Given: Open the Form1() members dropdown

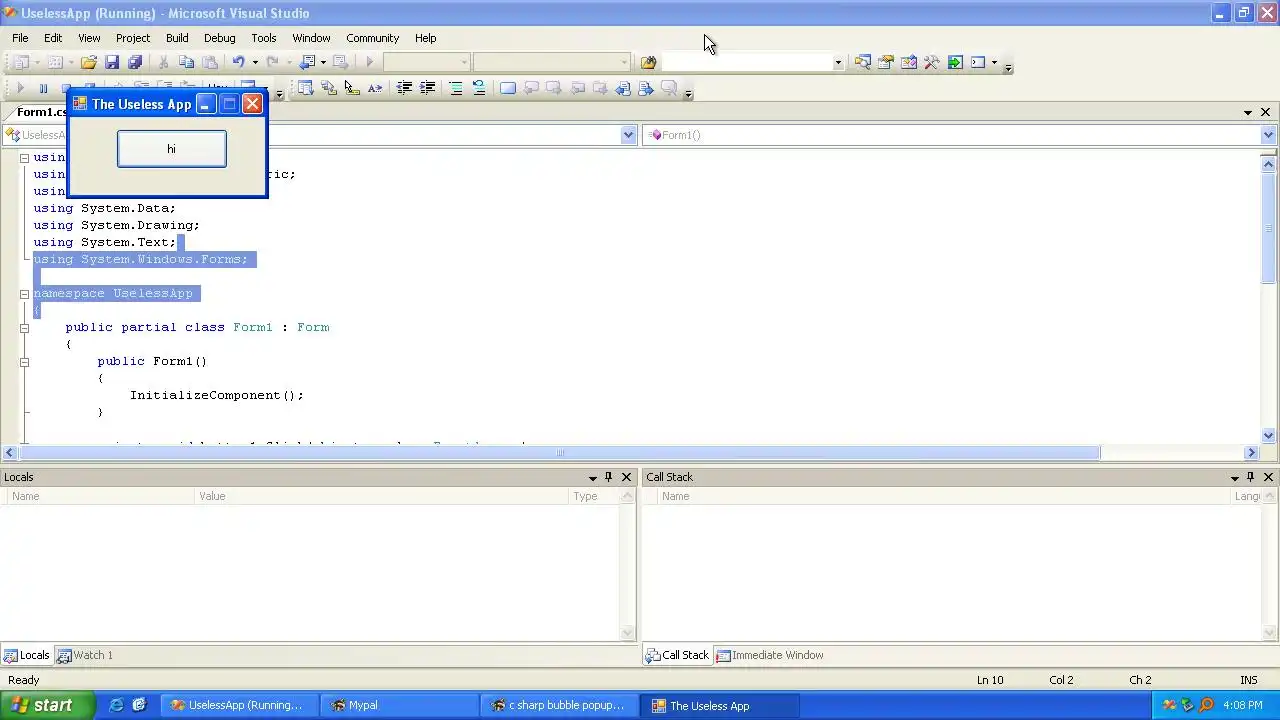Looking at the screenshot, I should pyautogui.click(x=1268, y=135).
